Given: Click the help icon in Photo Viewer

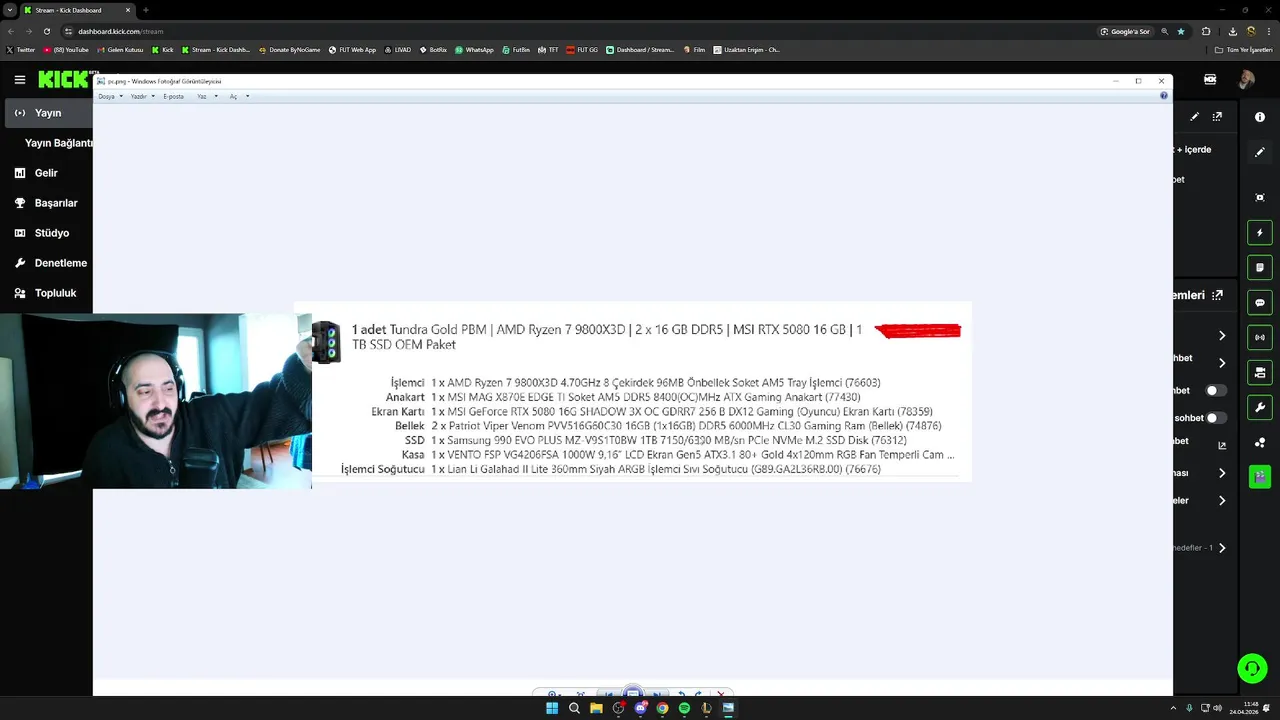Looking at the screenshot, I should click(x=1164, y=96).
